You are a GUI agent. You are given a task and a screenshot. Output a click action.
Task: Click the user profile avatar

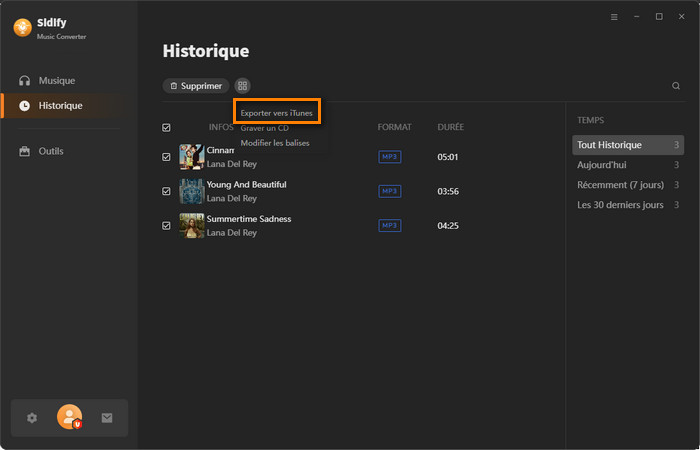click(69, 417)
